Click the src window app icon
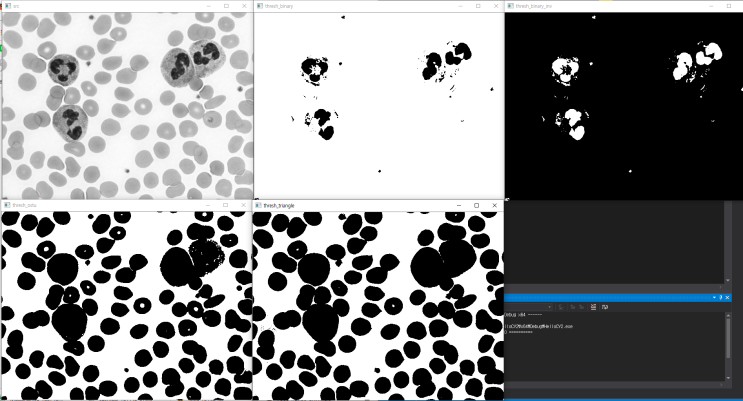This screenshot has width=743, height=401. [8, 6]
